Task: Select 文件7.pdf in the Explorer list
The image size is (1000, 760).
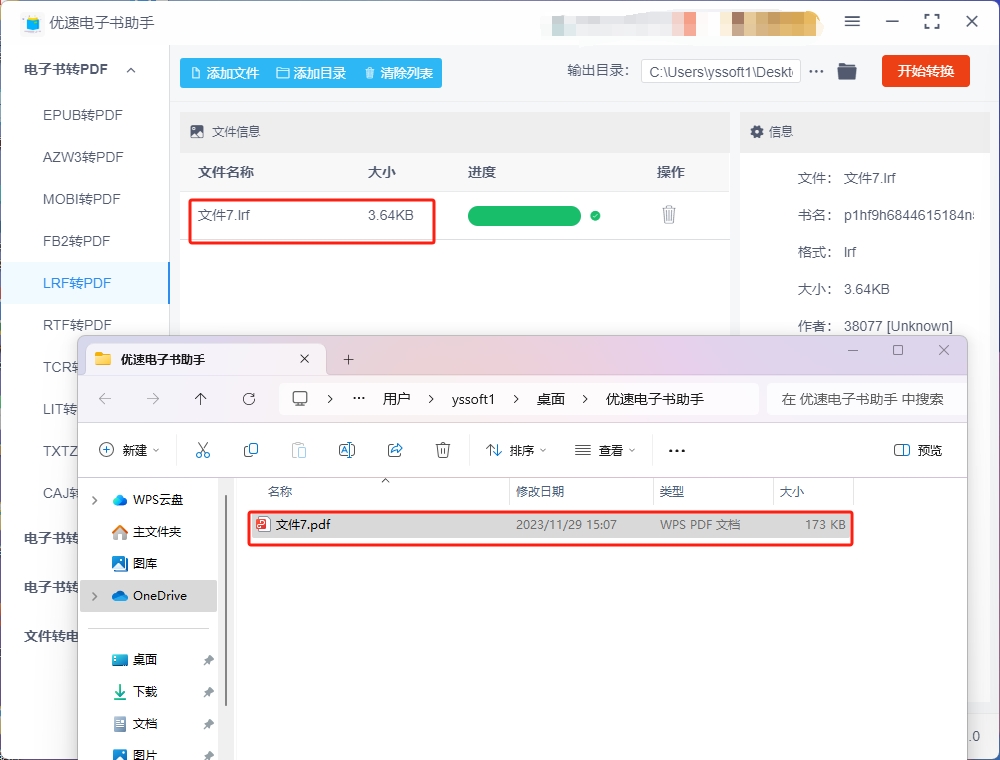Action: coord(550,525)
